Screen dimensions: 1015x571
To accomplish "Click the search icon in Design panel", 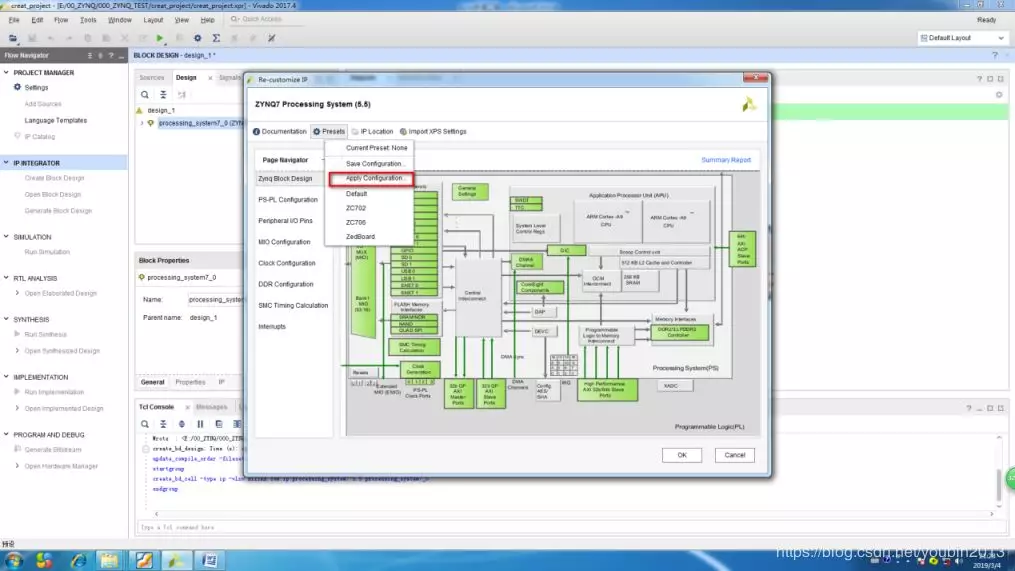I will click(x=145, y=95).
